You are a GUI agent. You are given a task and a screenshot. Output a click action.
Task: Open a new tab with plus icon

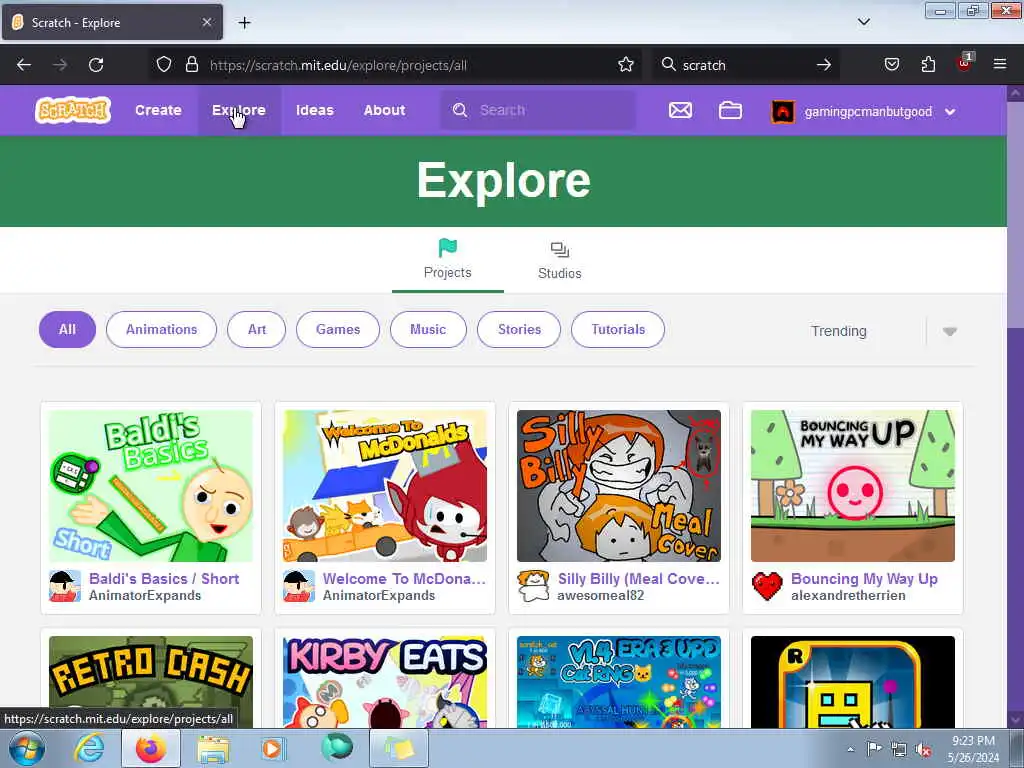[244, 23]
